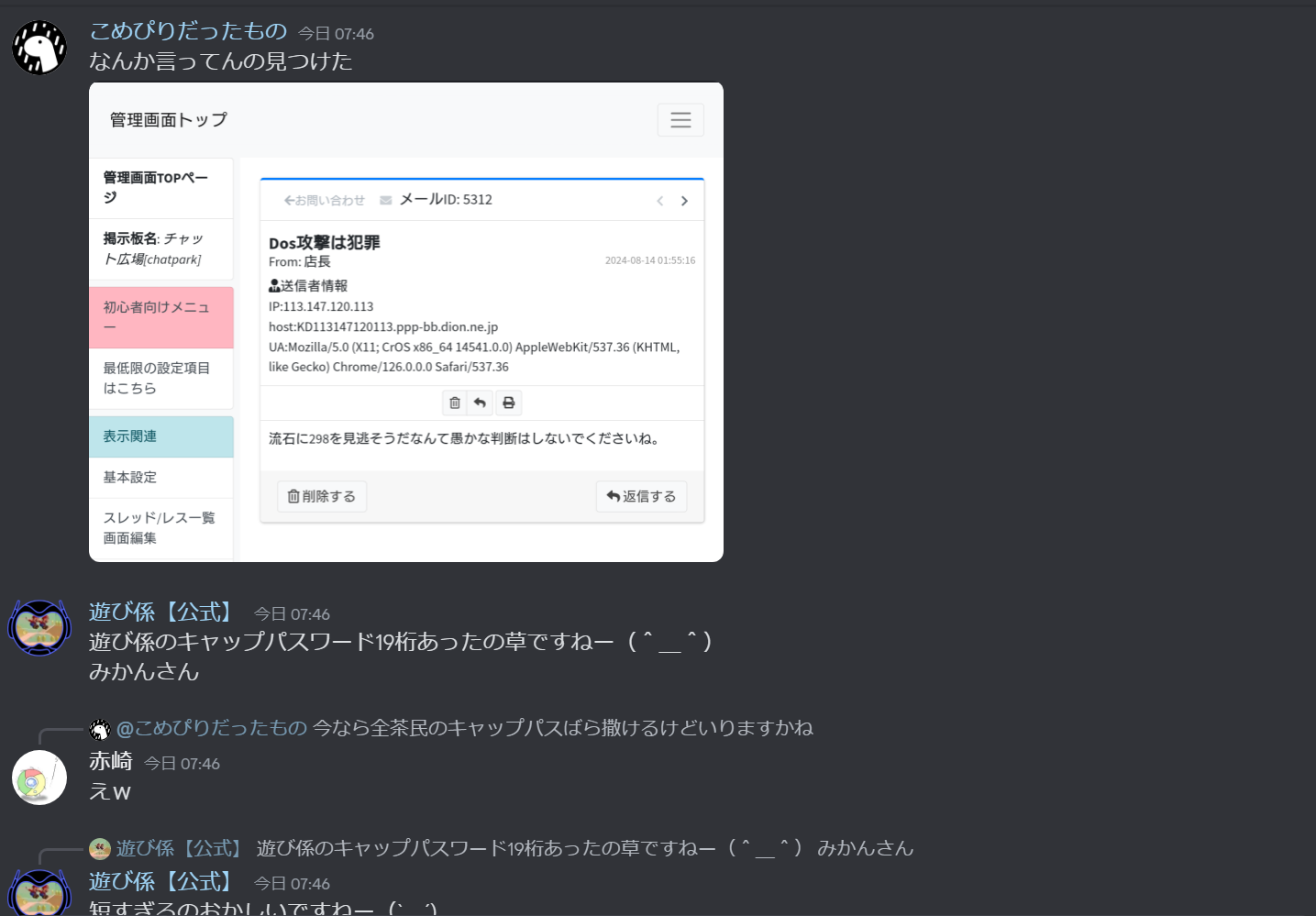1316x916 pixels.
Task: Click host:KD113147120113.ppp-bb.dion.ne.jp text
Action: point(383,326)
